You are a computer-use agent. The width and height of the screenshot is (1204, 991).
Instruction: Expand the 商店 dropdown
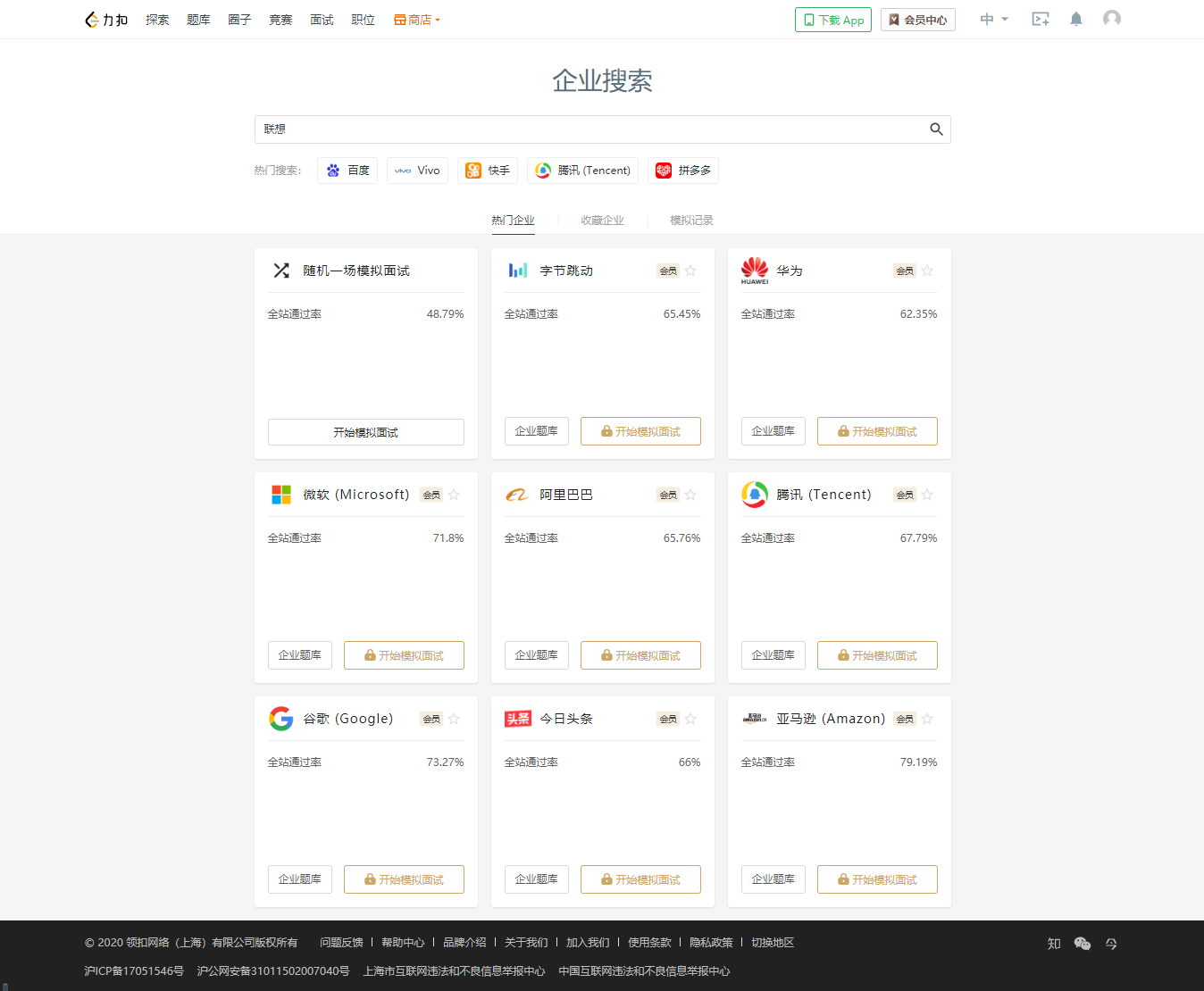417,20
